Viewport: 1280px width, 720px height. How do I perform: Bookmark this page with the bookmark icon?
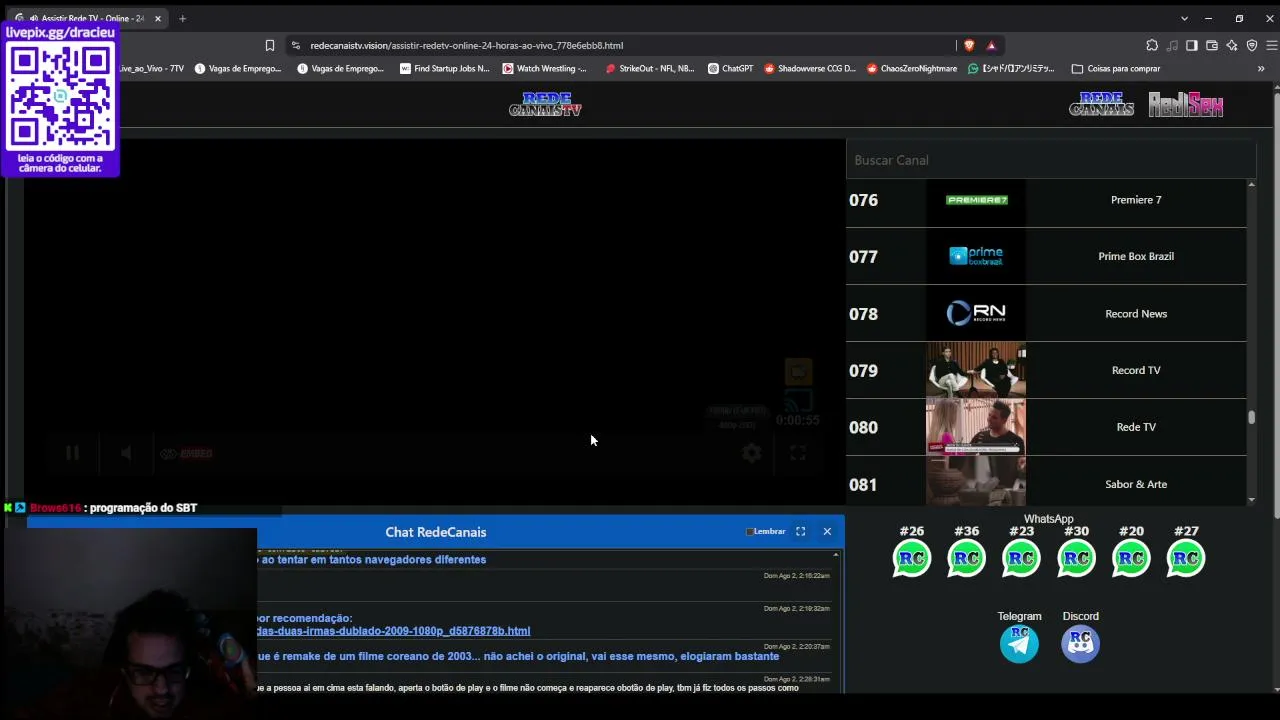pos(270,45)
